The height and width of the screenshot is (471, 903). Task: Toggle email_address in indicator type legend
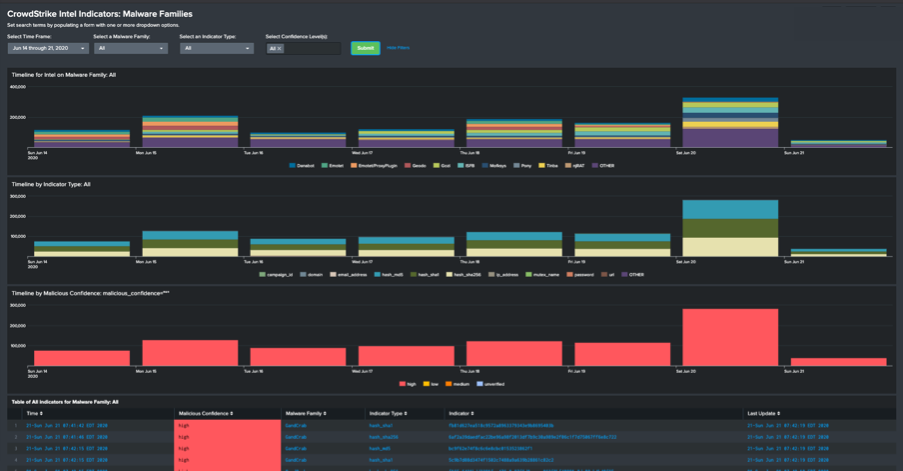[x=348, y=275]
